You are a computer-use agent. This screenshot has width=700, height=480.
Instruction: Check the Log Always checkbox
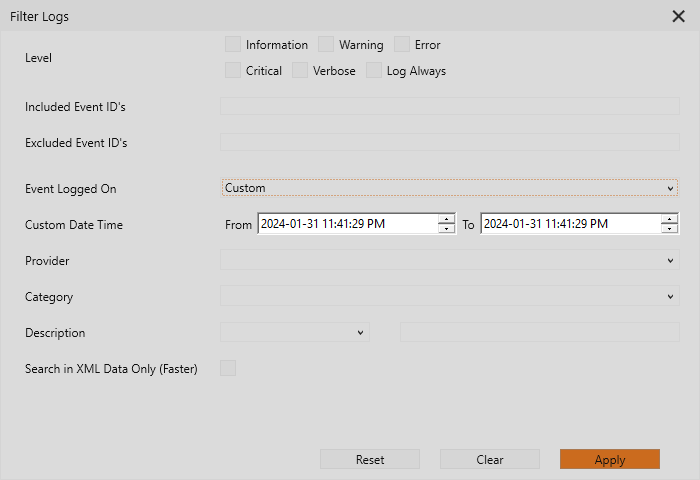pos(374,71)
